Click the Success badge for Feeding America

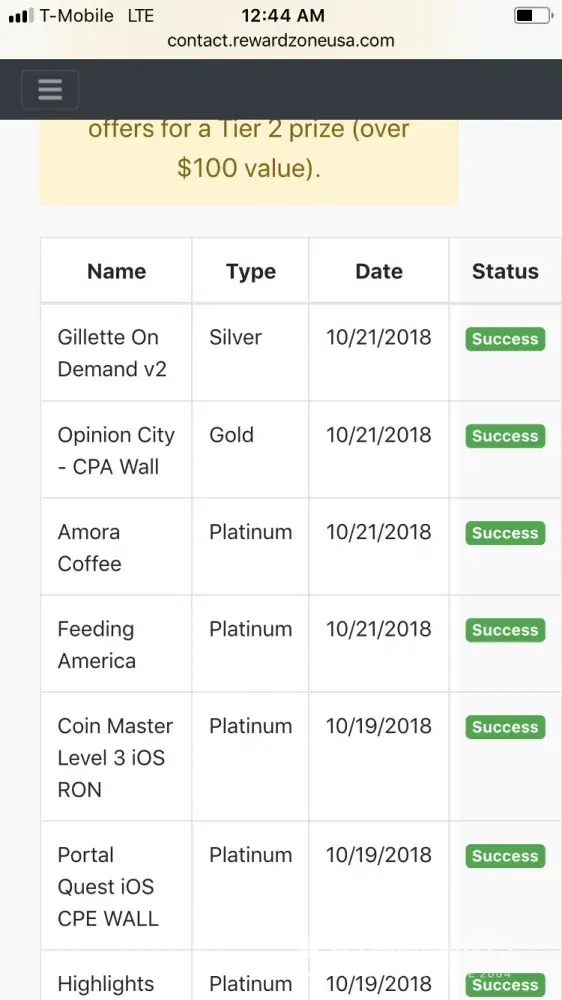[505, 630]
